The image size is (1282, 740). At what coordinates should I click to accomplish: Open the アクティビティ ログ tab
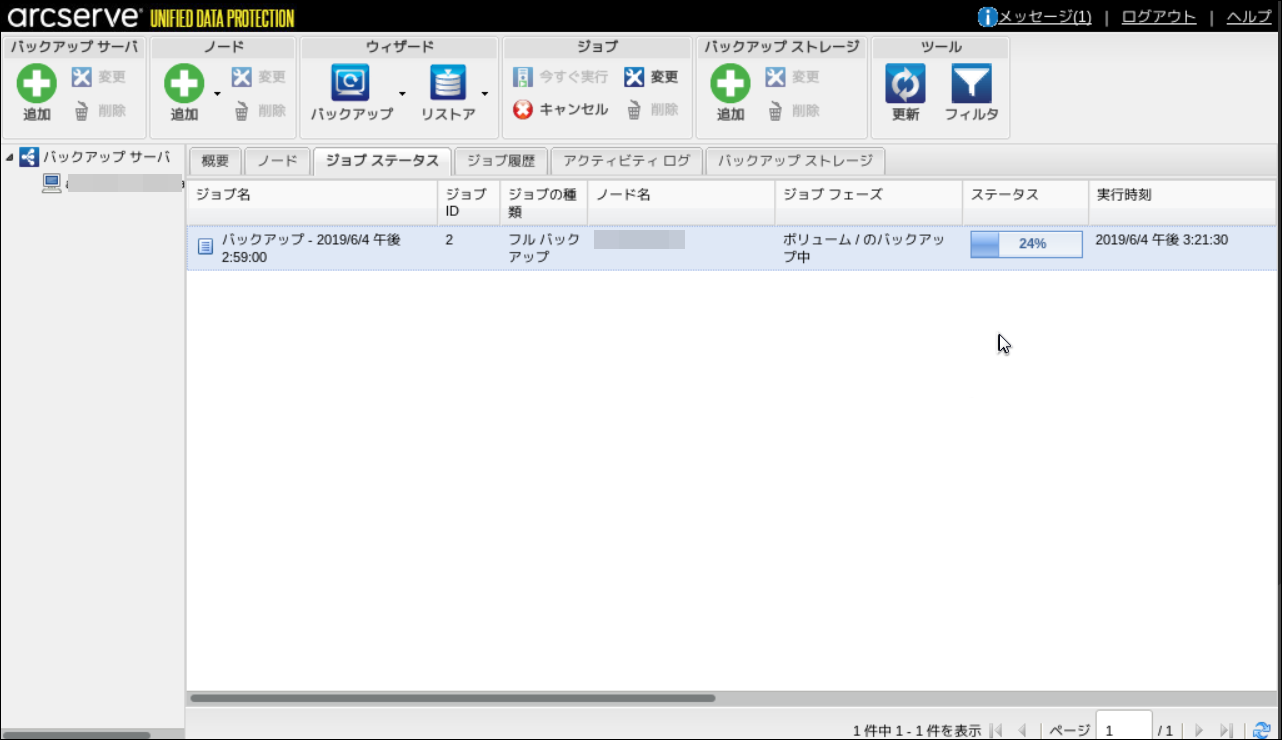[x=626, y=161]
